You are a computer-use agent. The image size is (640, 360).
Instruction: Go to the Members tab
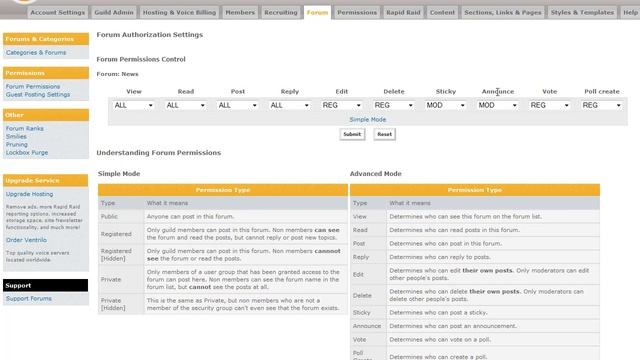[240, 12]
